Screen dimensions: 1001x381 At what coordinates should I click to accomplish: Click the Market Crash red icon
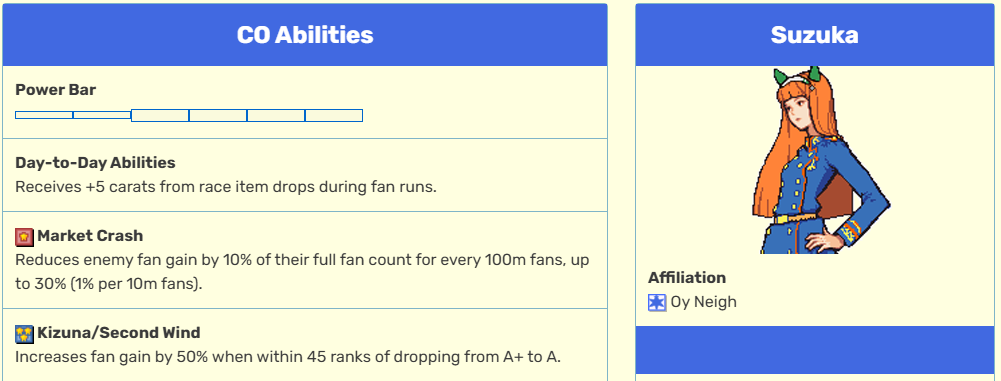coord(24,237)
